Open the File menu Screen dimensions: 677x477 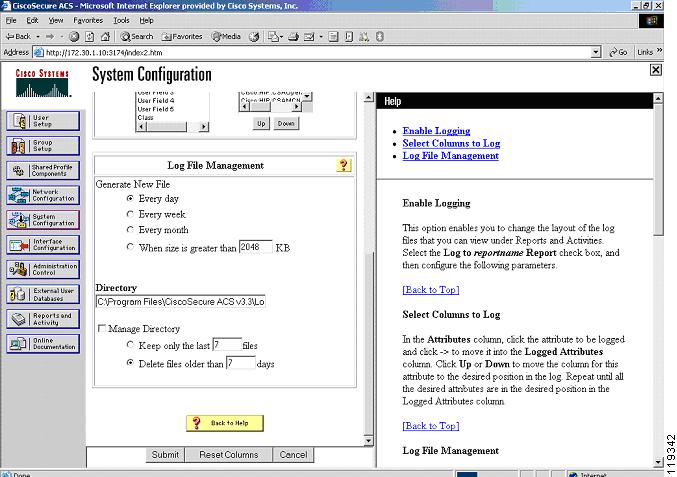tap(11, 20)
